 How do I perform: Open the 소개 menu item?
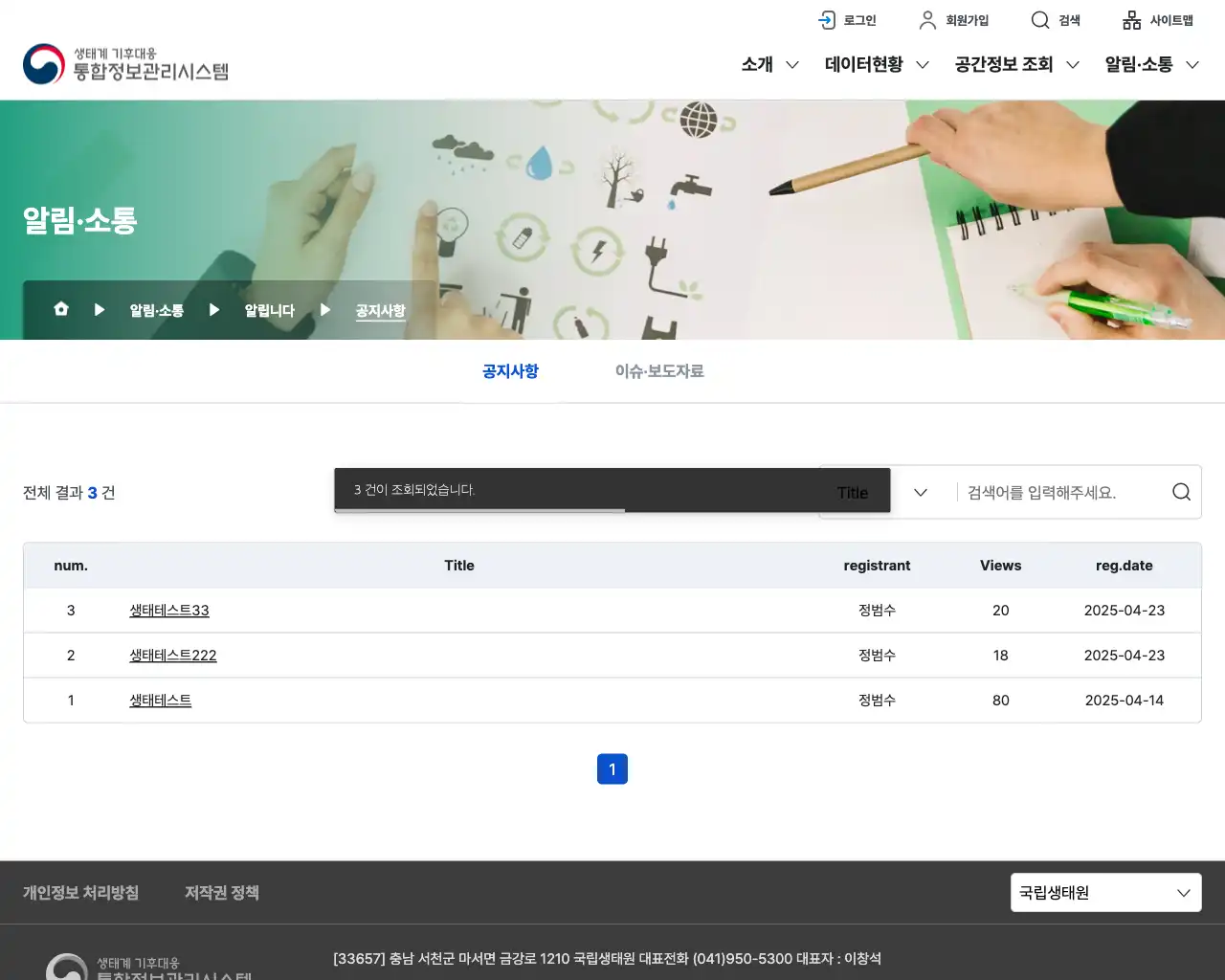coord(757,64)
